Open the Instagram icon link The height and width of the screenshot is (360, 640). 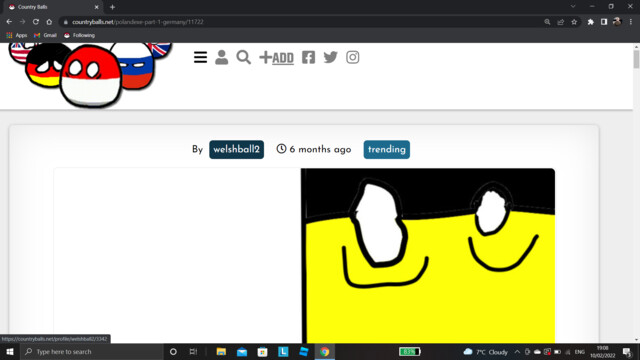click(353, 57)
